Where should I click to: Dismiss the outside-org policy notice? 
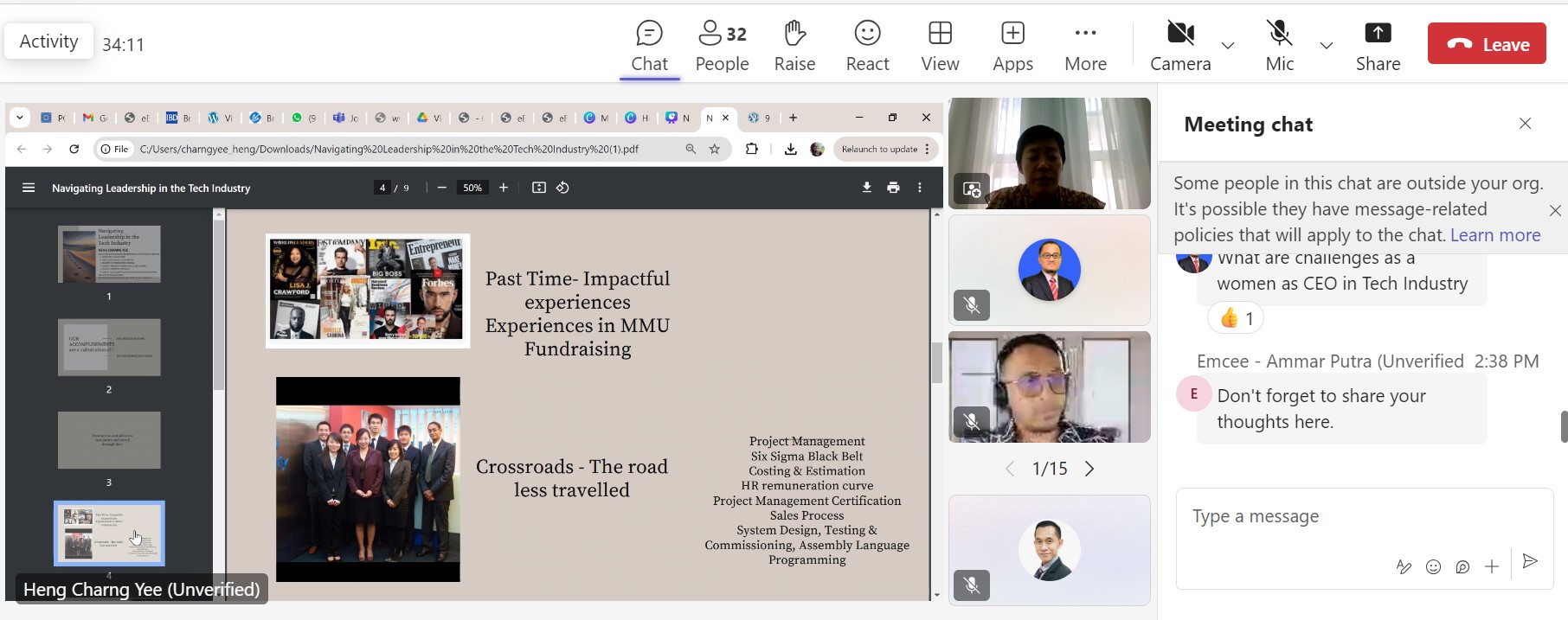click(x=1555, y=210)
